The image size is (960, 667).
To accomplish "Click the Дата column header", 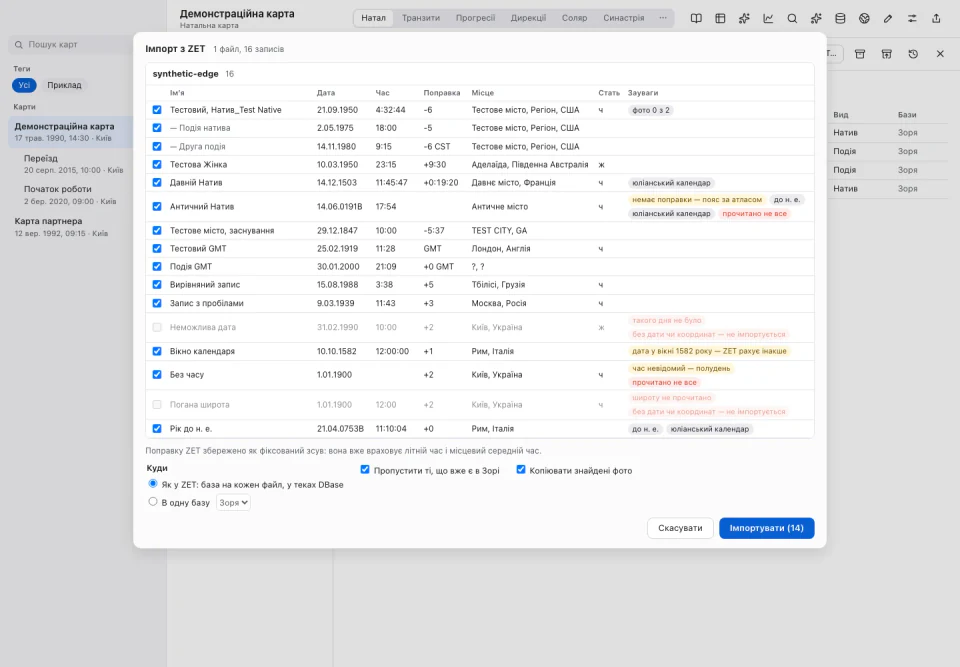I will (x=326, y=92).
